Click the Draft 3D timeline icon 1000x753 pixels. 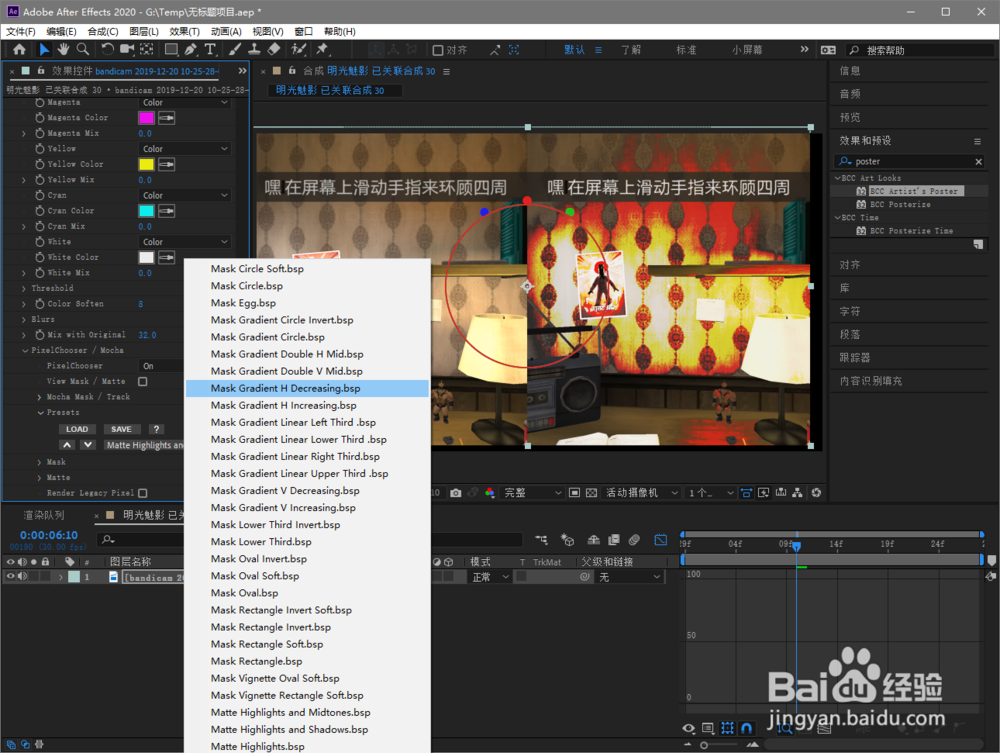pos(568,540)
